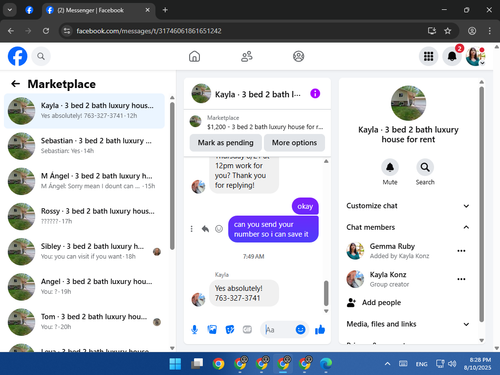The width and height of the screenshot is (500, 375).
Task: Go to the Home feed icon
Action: pos(194,56)
